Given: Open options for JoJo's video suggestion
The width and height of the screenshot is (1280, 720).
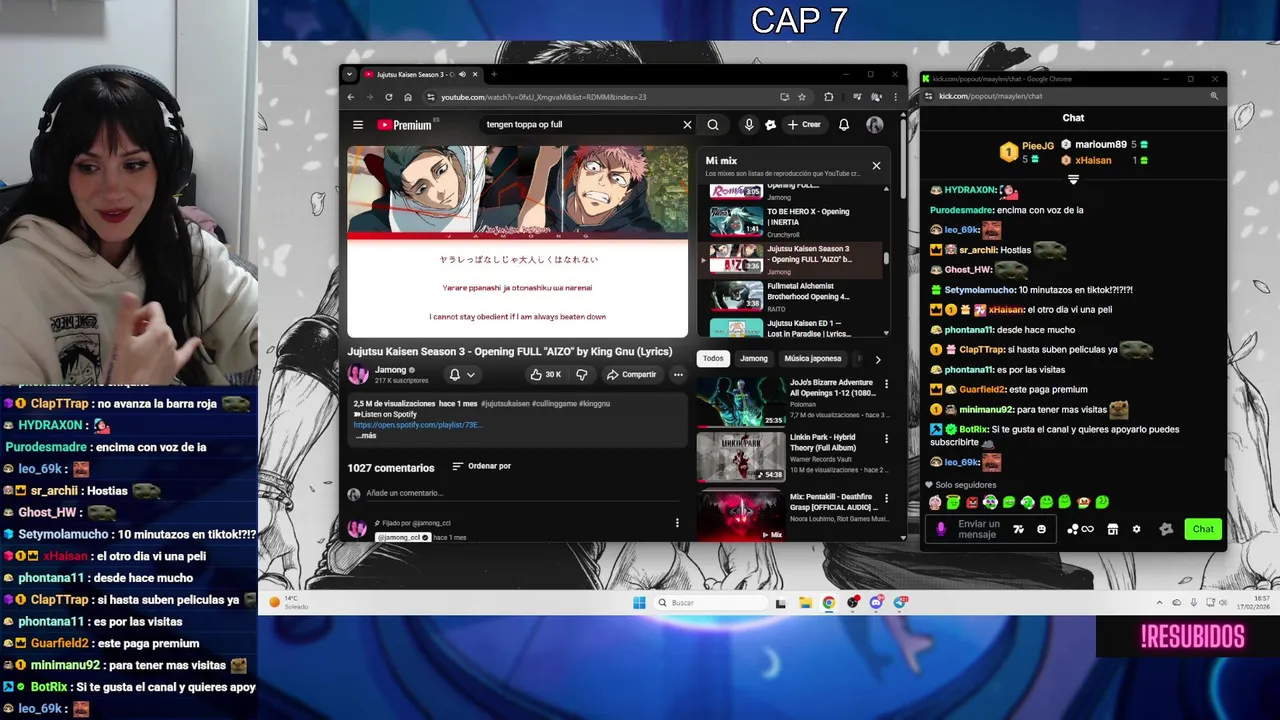Looking at the screenshot, I should (886, 384).
